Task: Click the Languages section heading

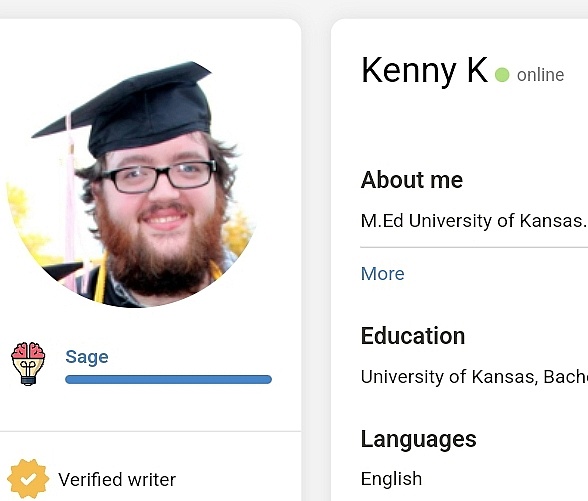Action: (x=418, y=439)
